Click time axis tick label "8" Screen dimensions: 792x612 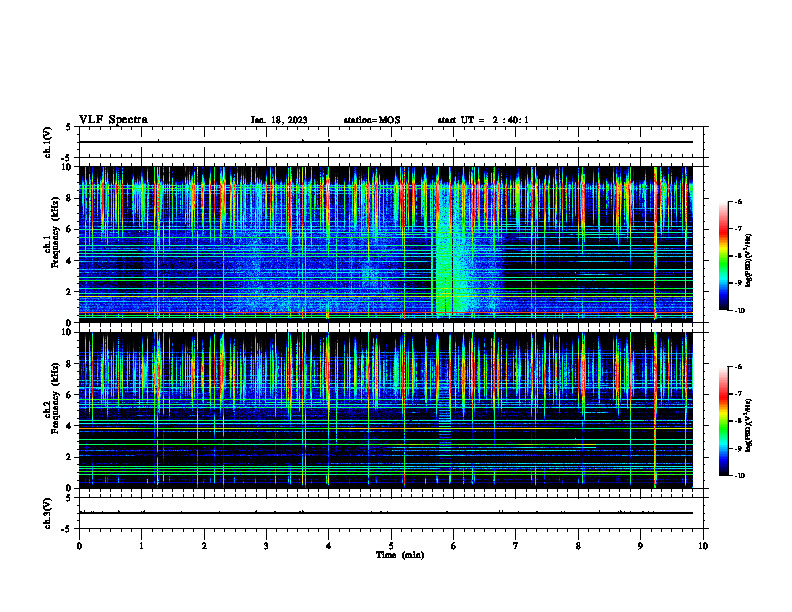tap(578, 546)
